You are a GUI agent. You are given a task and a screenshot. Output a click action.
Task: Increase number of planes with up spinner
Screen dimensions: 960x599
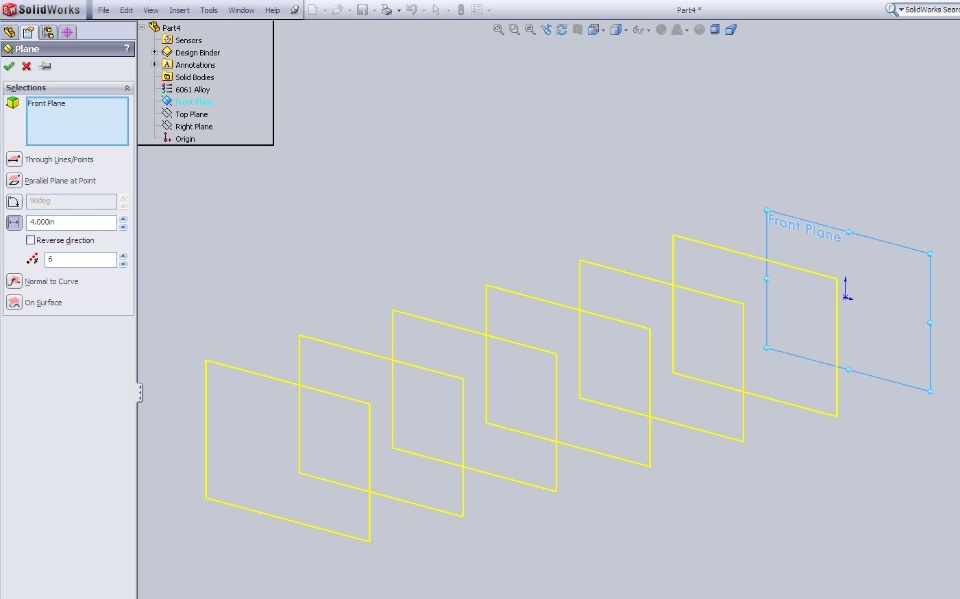click(123, 256)
